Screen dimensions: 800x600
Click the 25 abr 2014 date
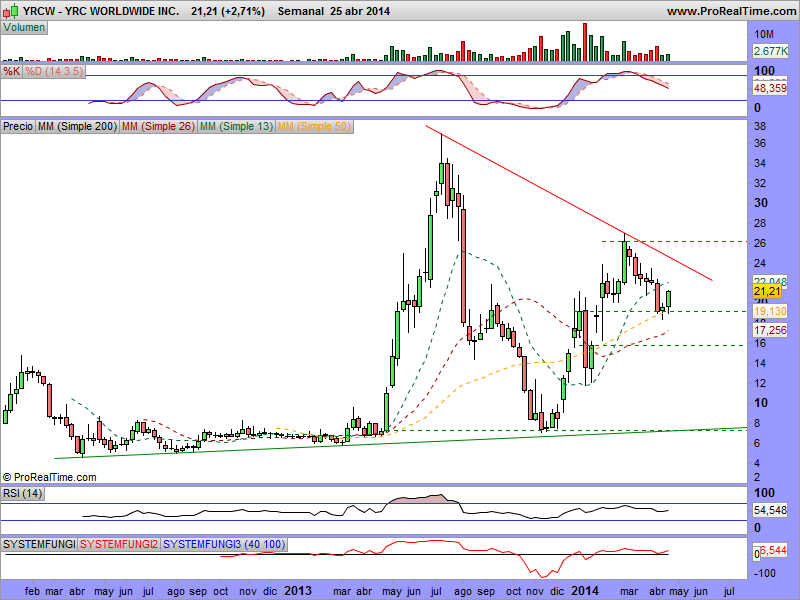pos(360,11)
